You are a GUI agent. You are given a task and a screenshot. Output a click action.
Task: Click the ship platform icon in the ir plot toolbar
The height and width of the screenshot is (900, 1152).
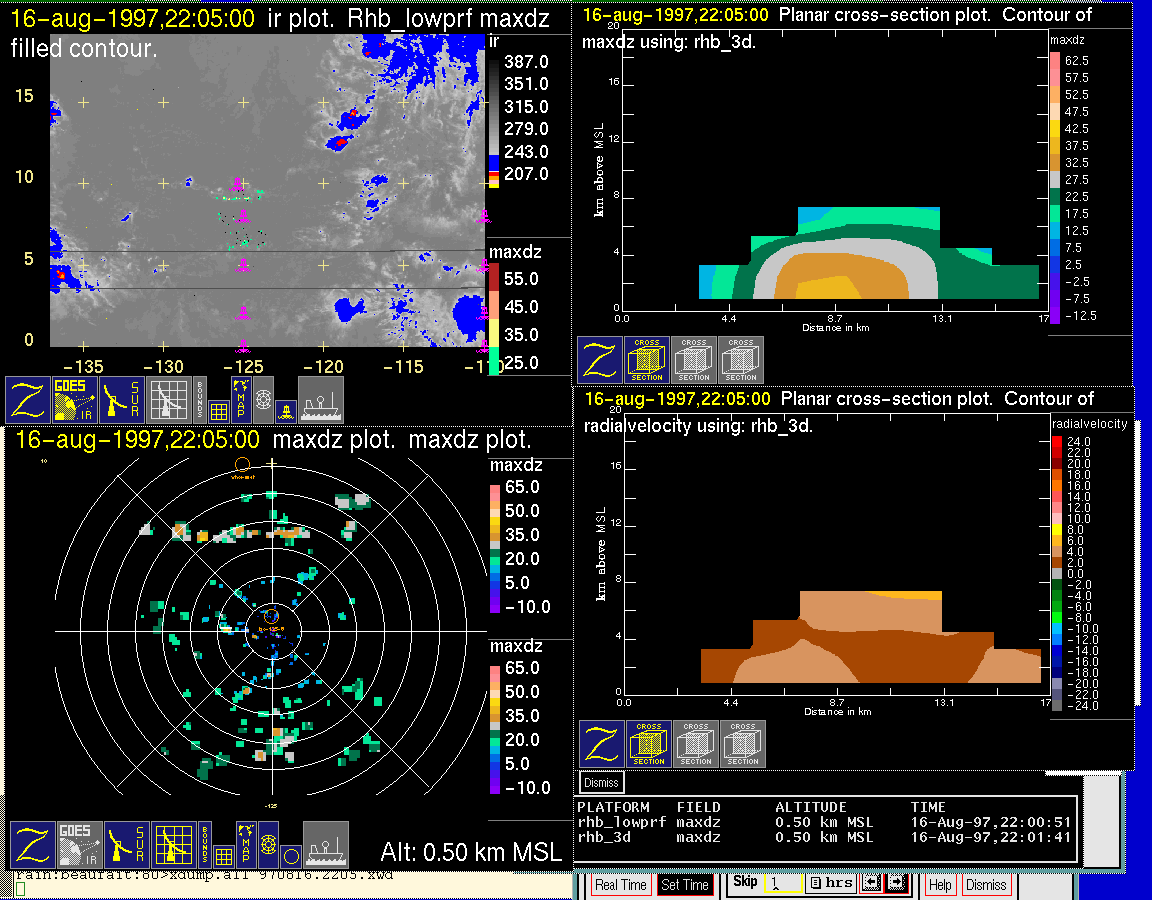[321, 399]
